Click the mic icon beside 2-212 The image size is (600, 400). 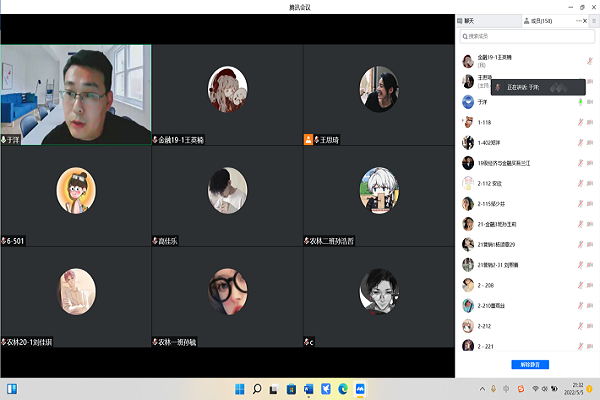(x=579, y=326)
